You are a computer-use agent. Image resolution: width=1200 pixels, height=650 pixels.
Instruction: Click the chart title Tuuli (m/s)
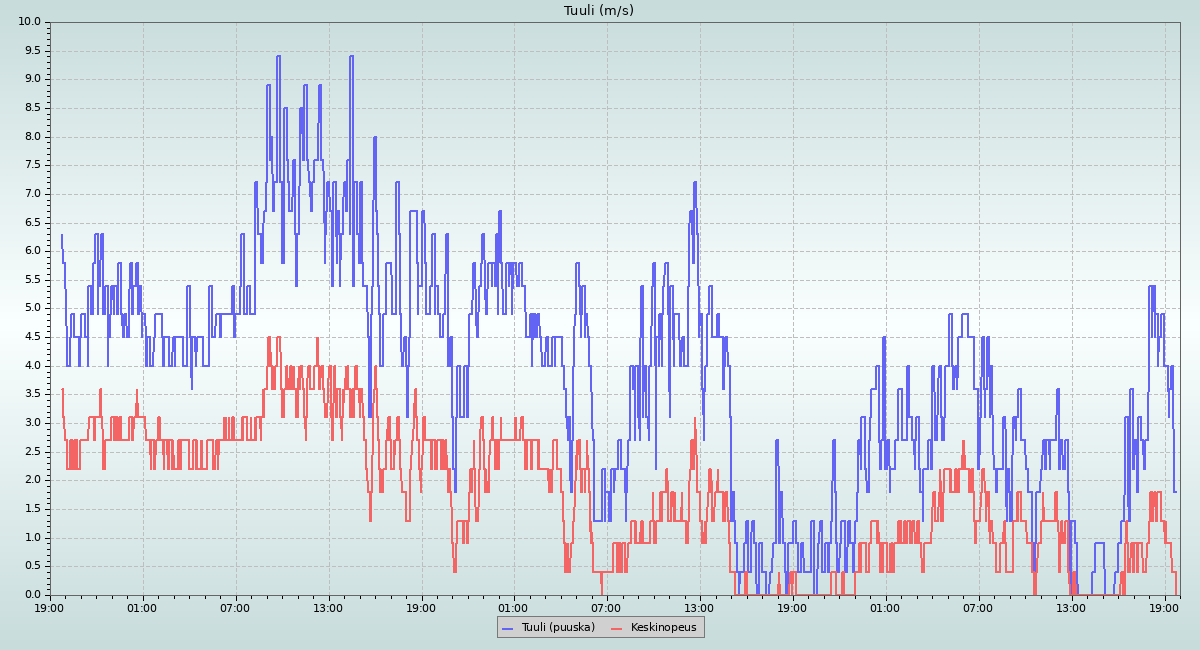click(599, 10)
